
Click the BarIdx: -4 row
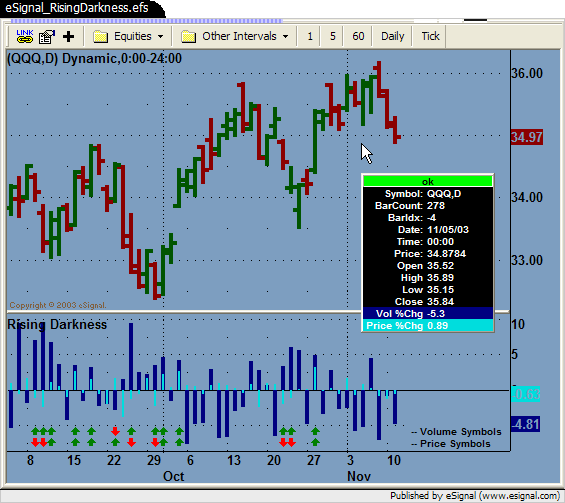pos(428,218)
